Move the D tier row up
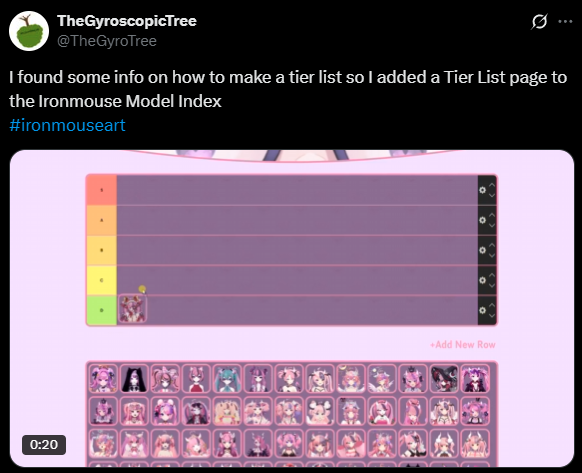The width and height of the screenshot is (582, 473). [x=492, y=305]
